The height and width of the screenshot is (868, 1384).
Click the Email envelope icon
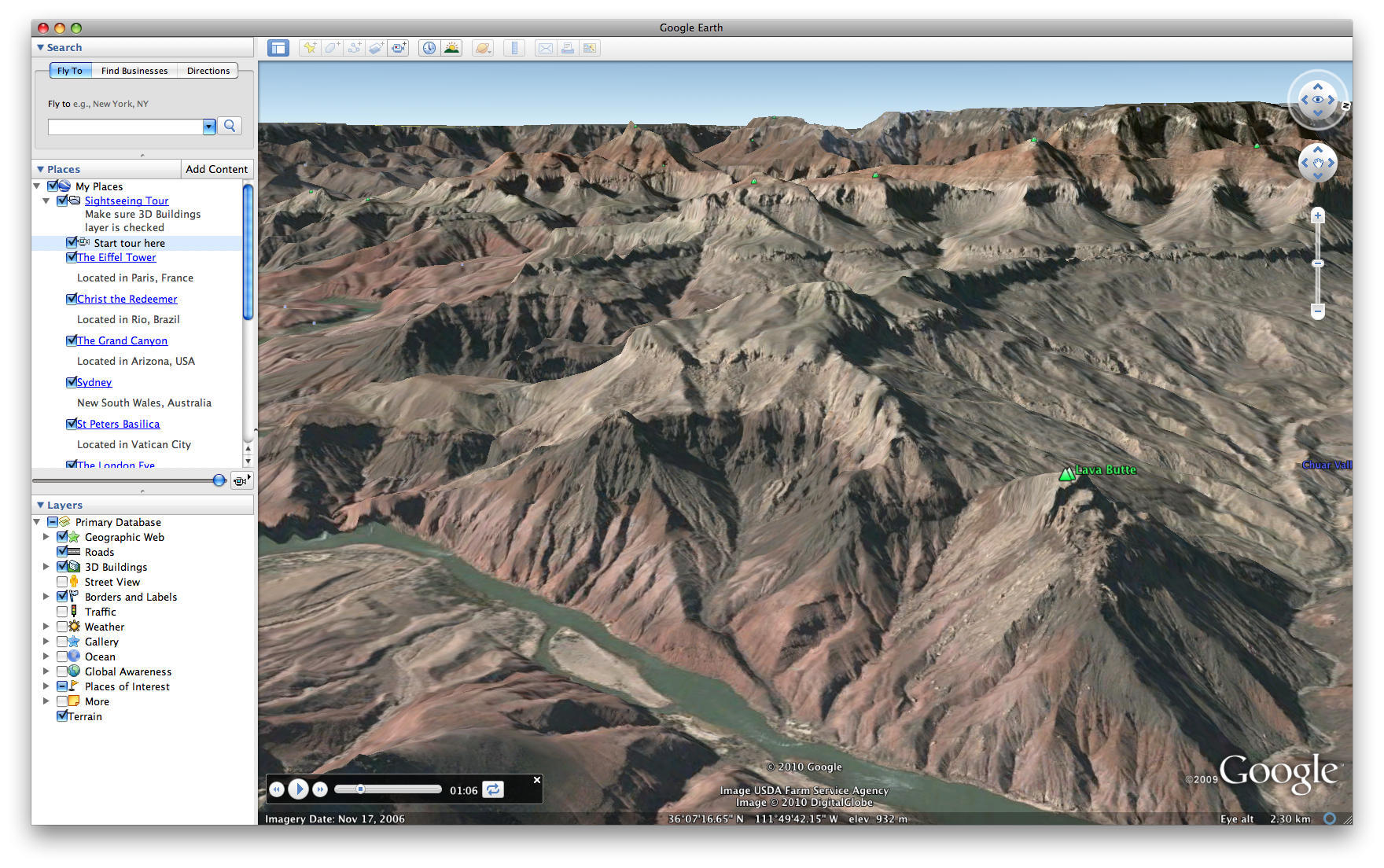[545, 48]
